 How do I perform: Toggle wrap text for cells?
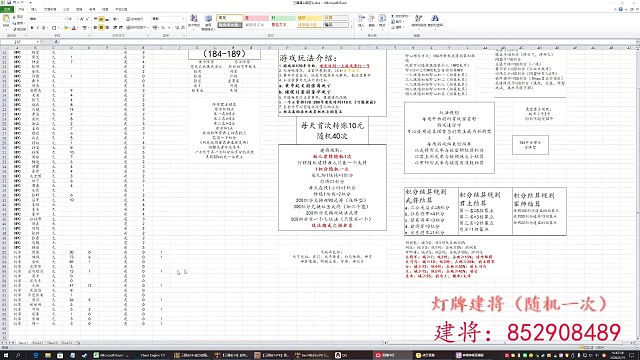(x=135, y=19)
